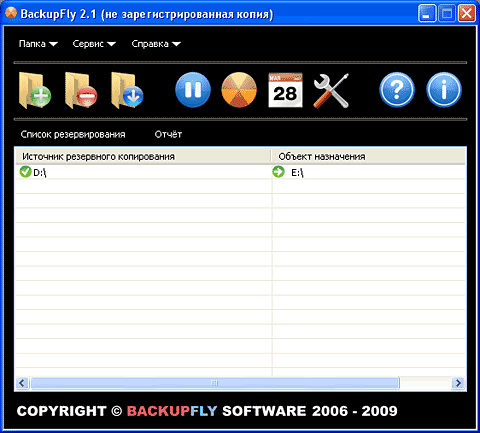Switch to the Список резервирования tab

click(x=73, y=134)
